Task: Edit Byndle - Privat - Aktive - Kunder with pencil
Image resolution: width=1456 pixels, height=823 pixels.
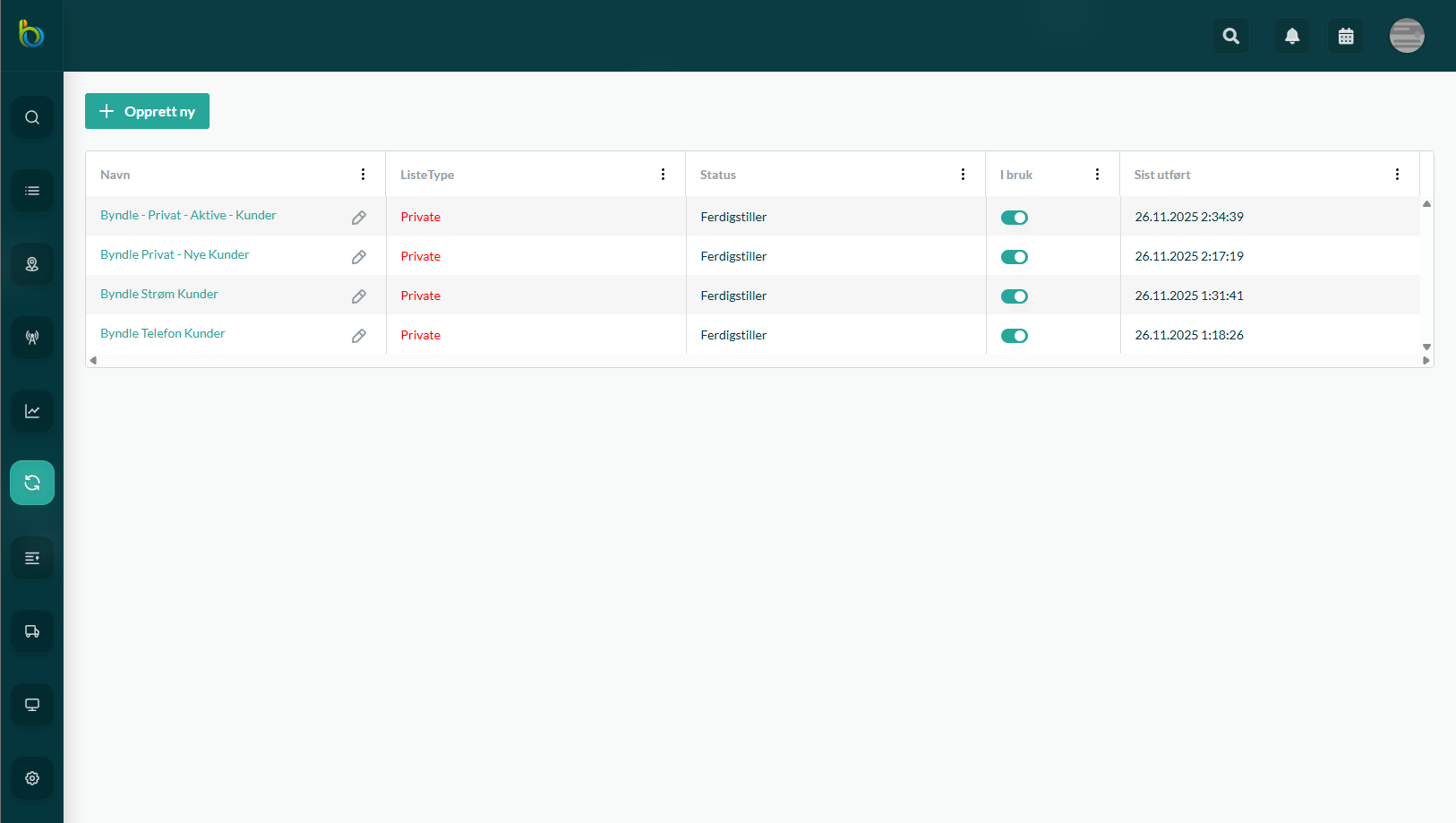Action: (x=359, y=218)
